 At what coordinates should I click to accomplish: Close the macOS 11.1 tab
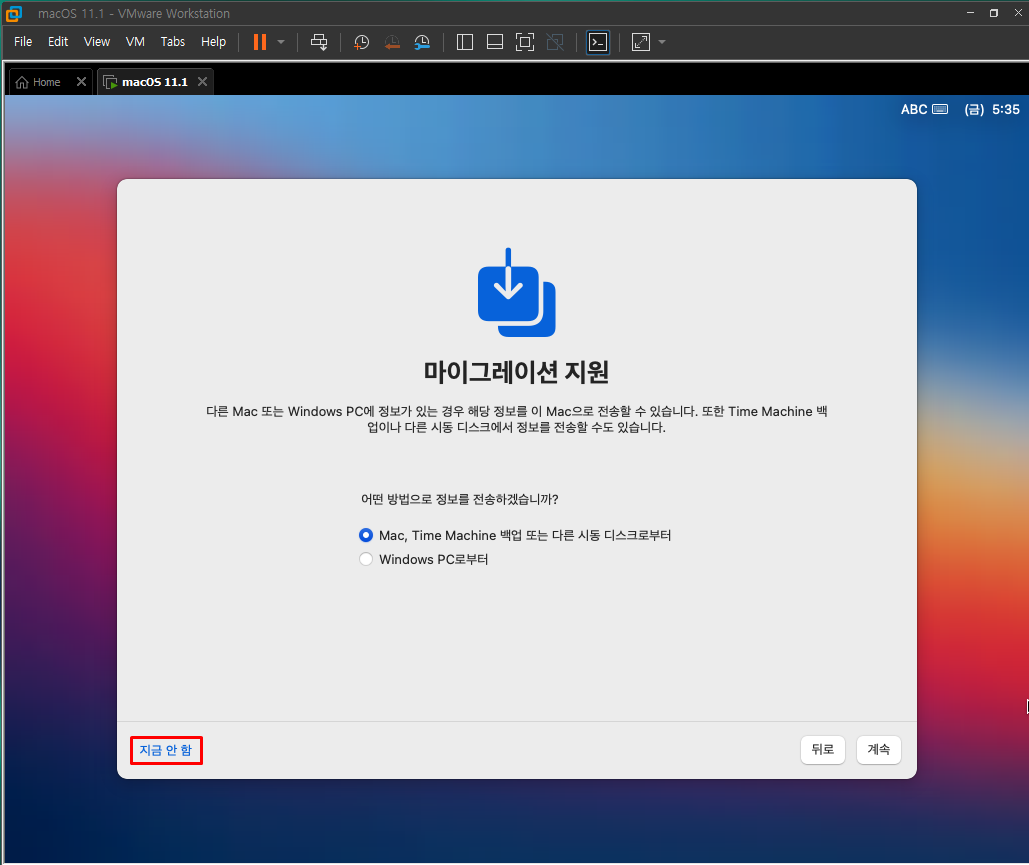click(203, 81)
